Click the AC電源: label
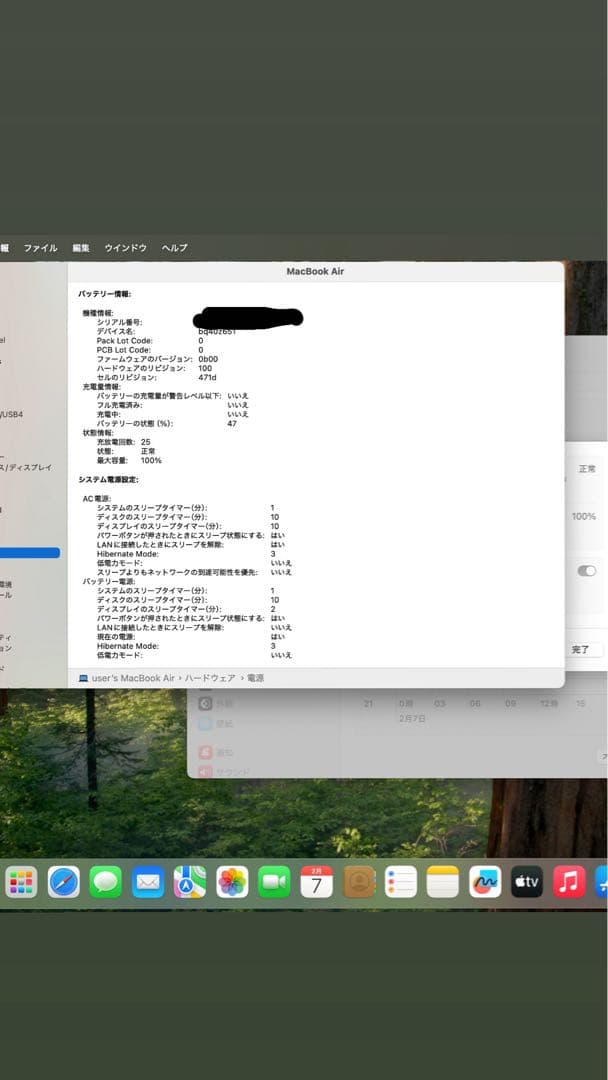This screenshot has height=1080, width=608. [x=97, y=499]
